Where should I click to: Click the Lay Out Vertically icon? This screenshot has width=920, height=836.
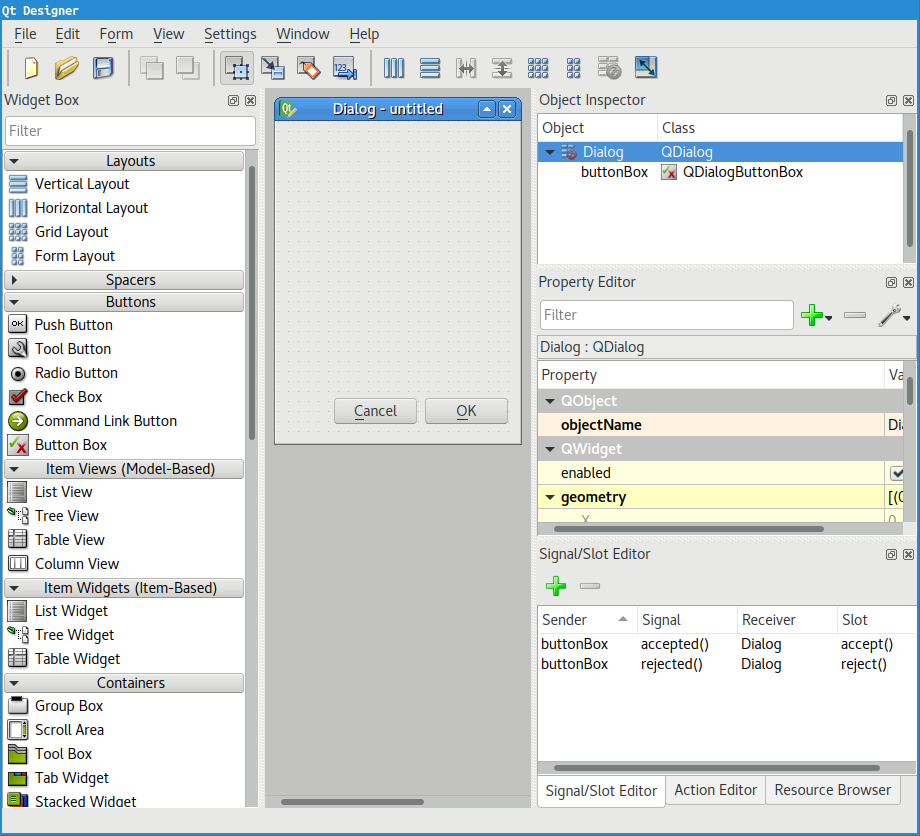(x=430, y=68)
